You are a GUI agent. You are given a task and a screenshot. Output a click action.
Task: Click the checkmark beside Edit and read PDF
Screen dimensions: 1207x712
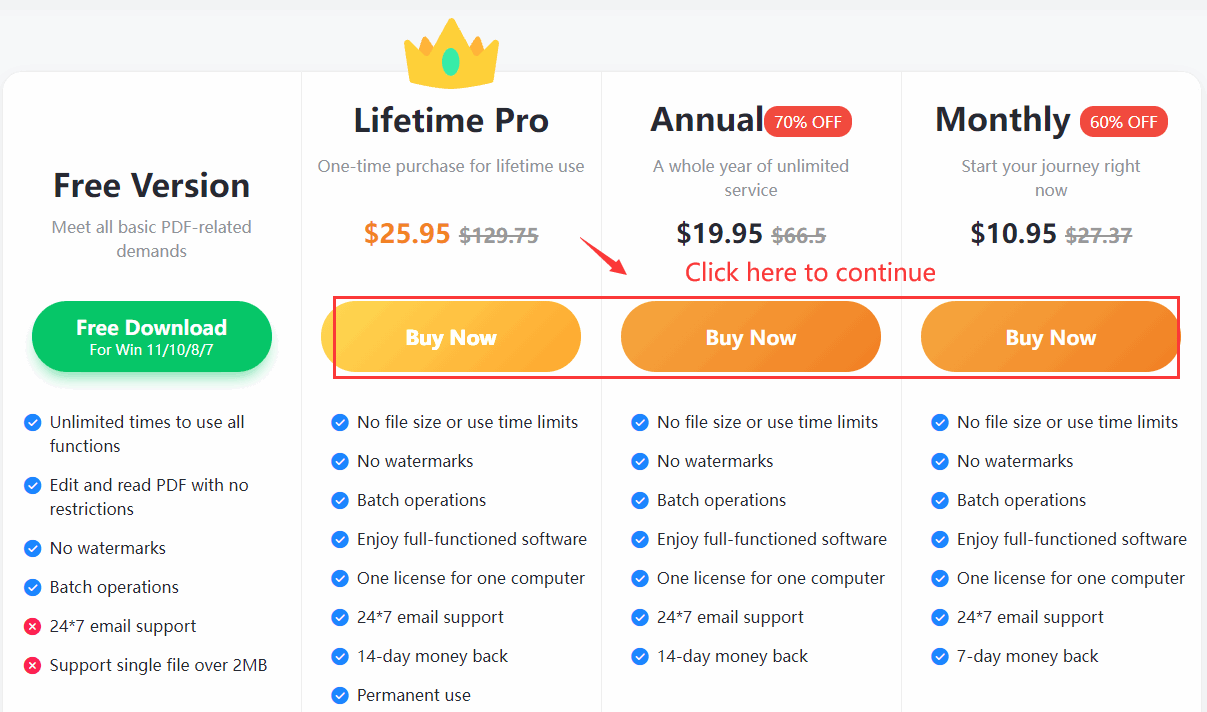32,486
